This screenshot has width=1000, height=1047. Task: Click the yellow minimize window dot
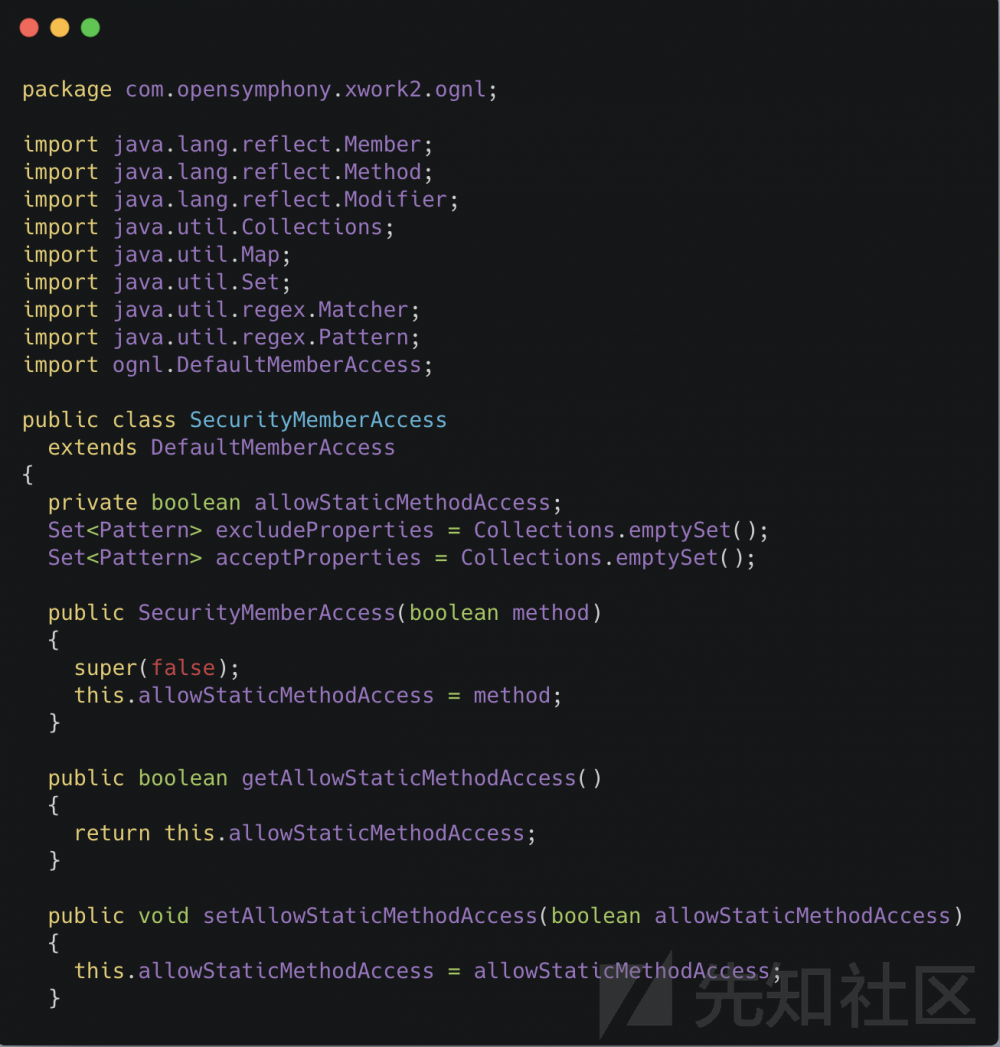coord(60,27)
